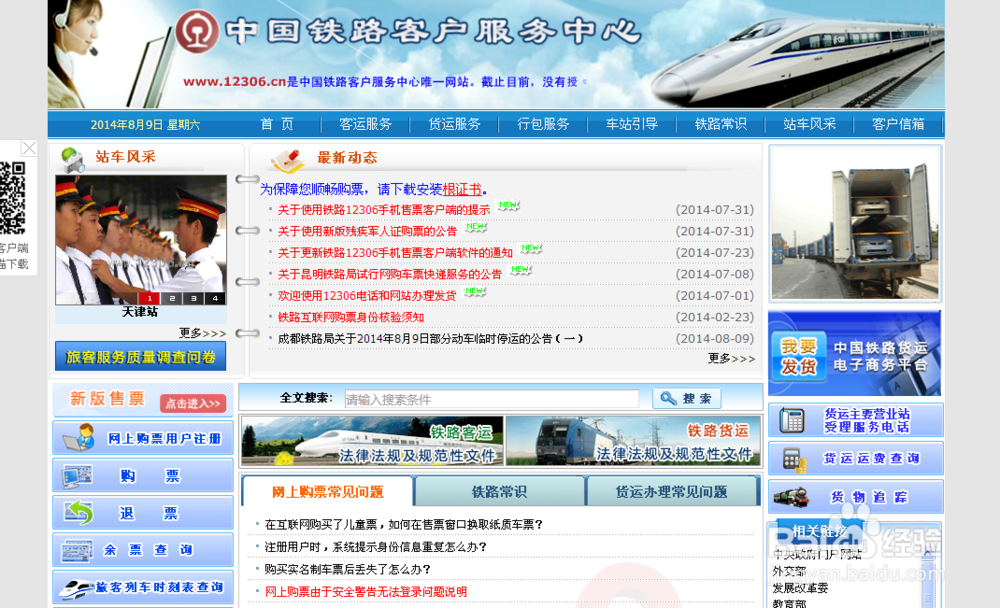Scan area: click the QR code image
Image resolution: width=1000 pixels, height=608 pixels.
tap(12, 198)
